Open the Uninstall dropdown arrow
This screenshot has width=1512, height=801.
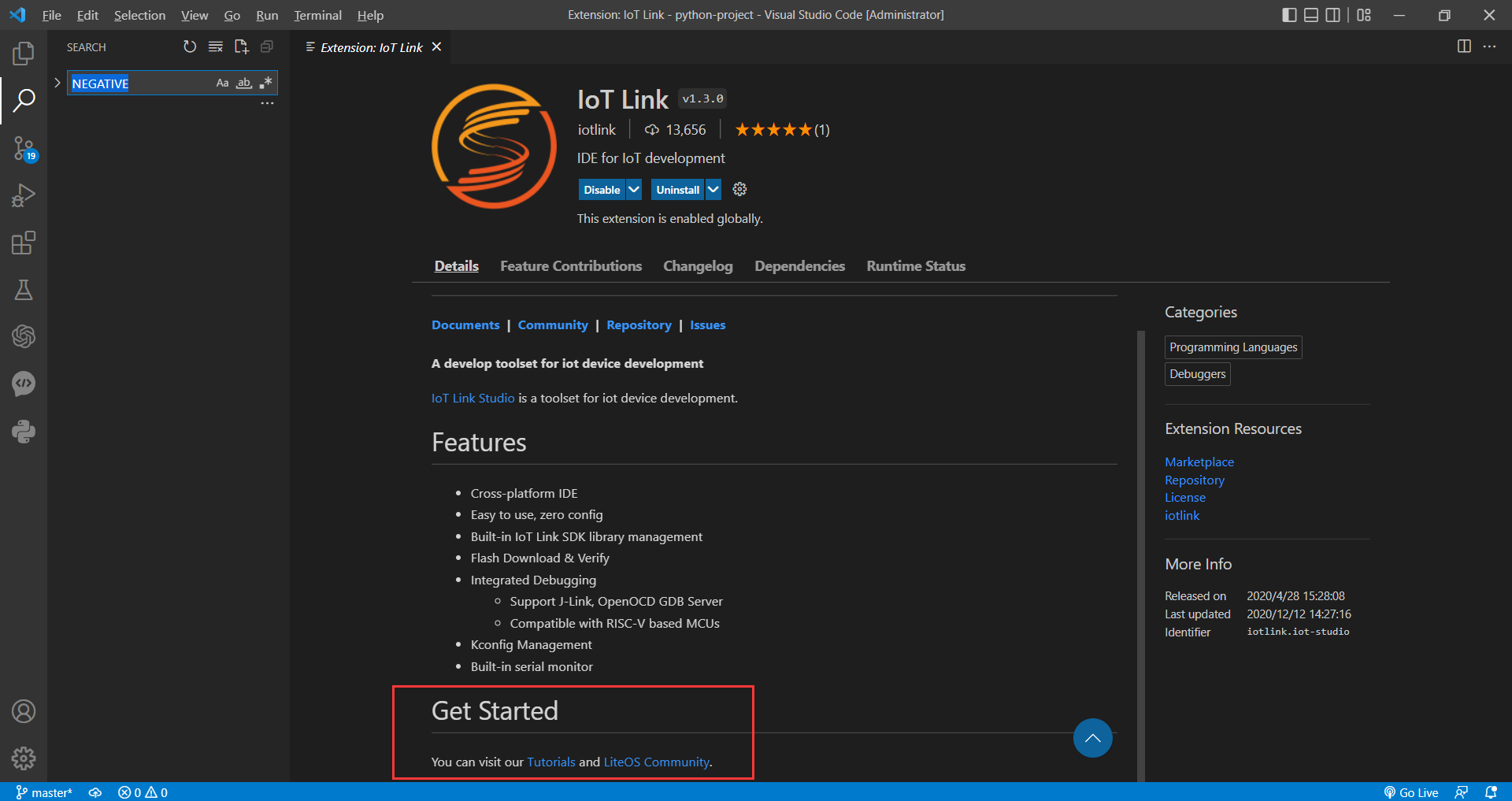tap(713, 189)
